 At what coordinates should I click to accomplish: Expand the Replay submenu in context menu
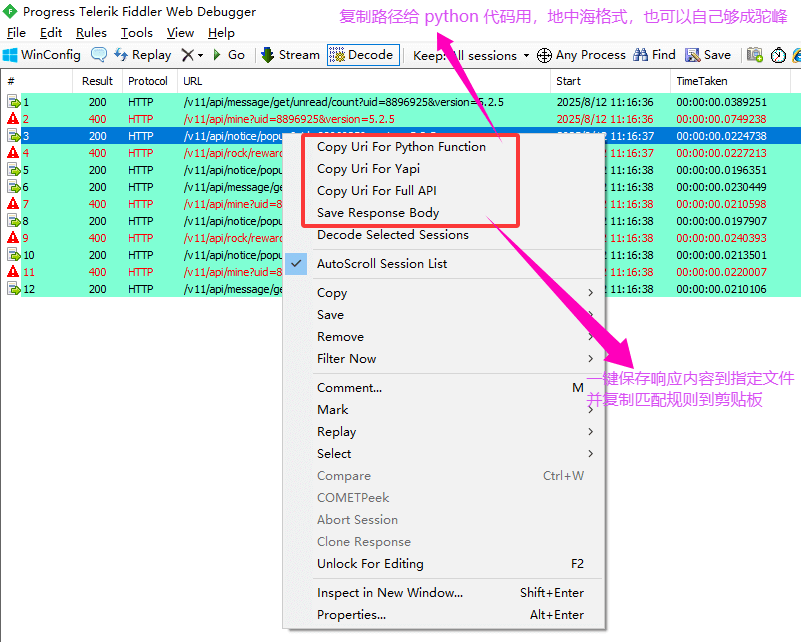coord(591,432)
